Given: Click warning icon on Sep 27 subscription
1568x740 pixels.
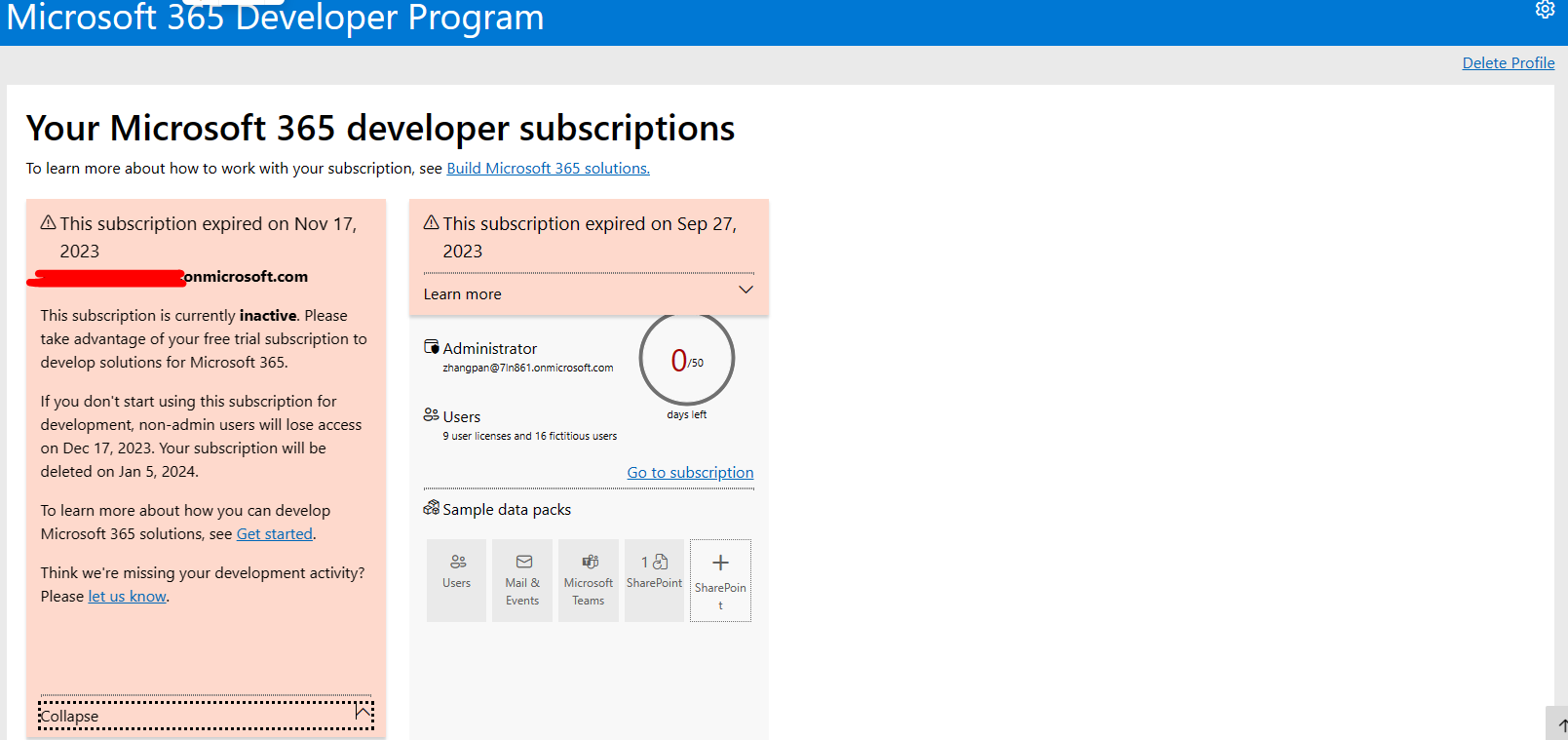Looking at the screenshot, I should 431,223.
